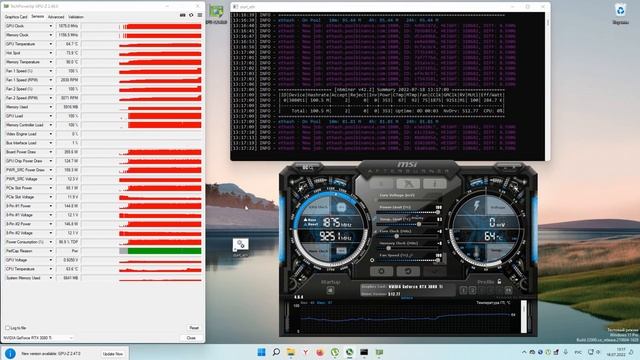Open Afterburner DETACH monitoring link

pyautogui.click(x=407, y=298)
